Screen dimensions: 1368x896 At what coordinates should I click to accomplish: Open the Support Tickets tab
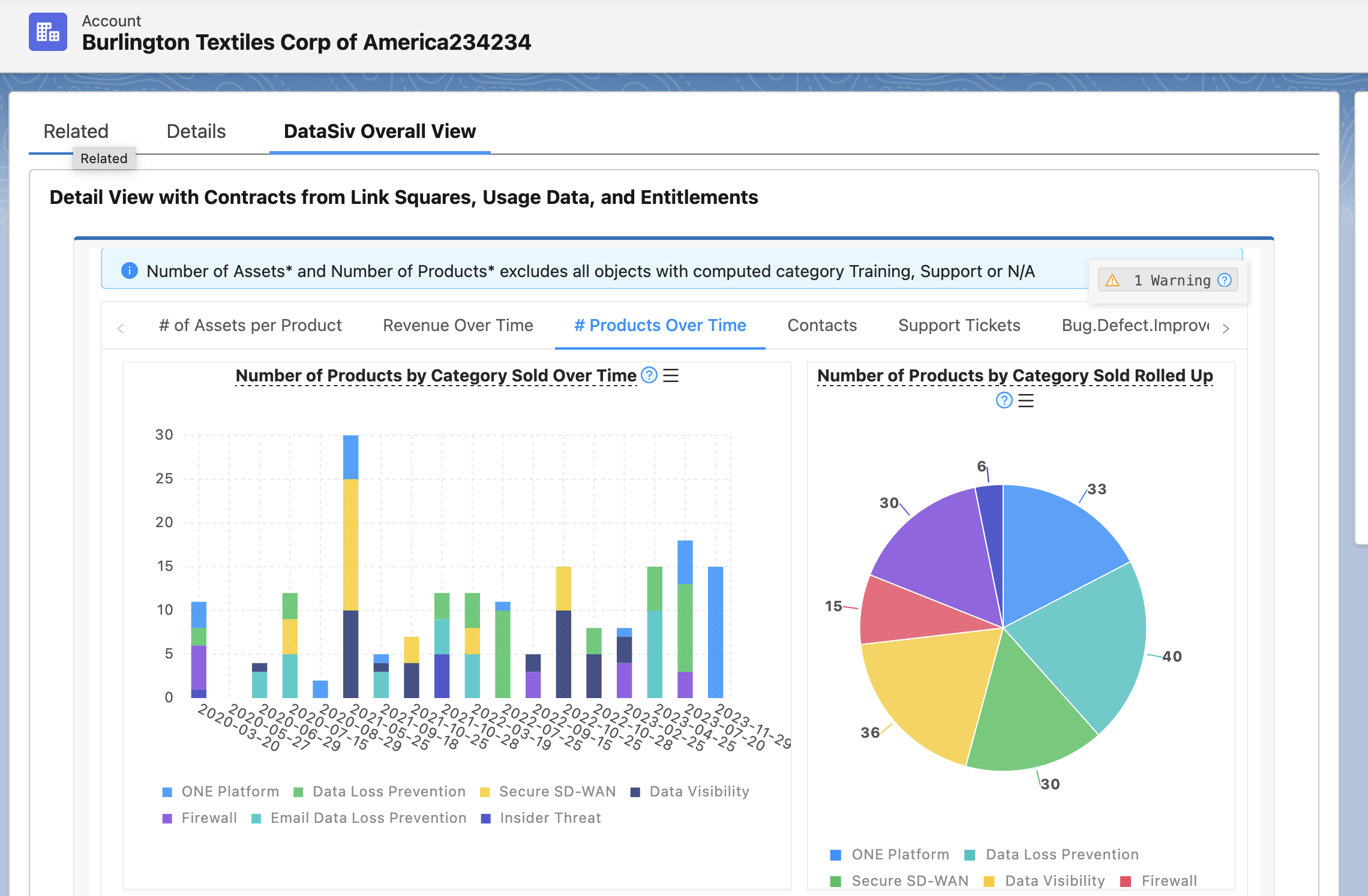pos(959,325)
